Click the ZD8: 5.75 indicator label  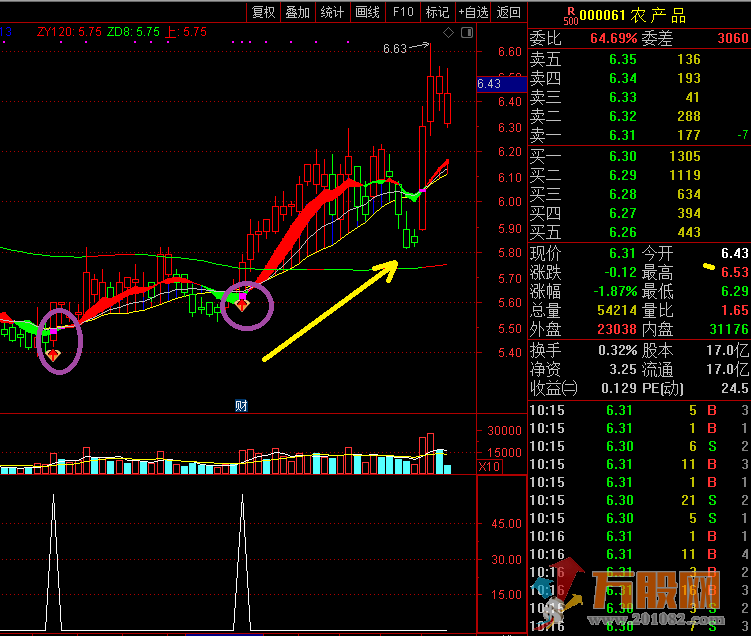point(133,32)
